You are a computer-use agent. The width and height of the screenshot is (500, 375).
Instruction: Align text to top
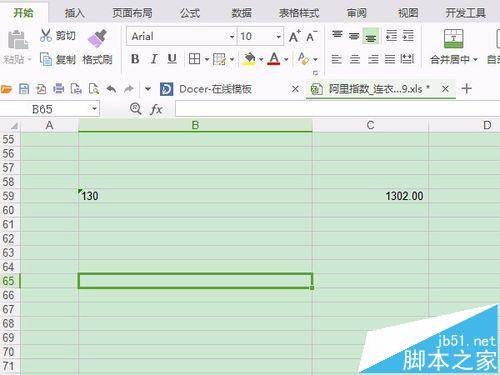[337, 35]
